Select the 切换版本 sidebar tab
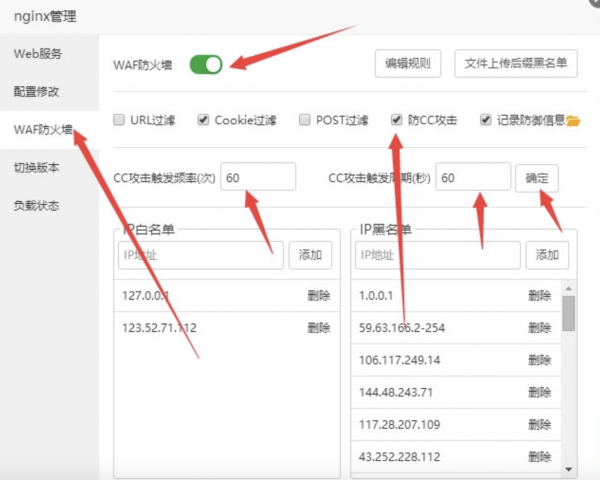Screen dimensions: 600x480 (37, 167)
